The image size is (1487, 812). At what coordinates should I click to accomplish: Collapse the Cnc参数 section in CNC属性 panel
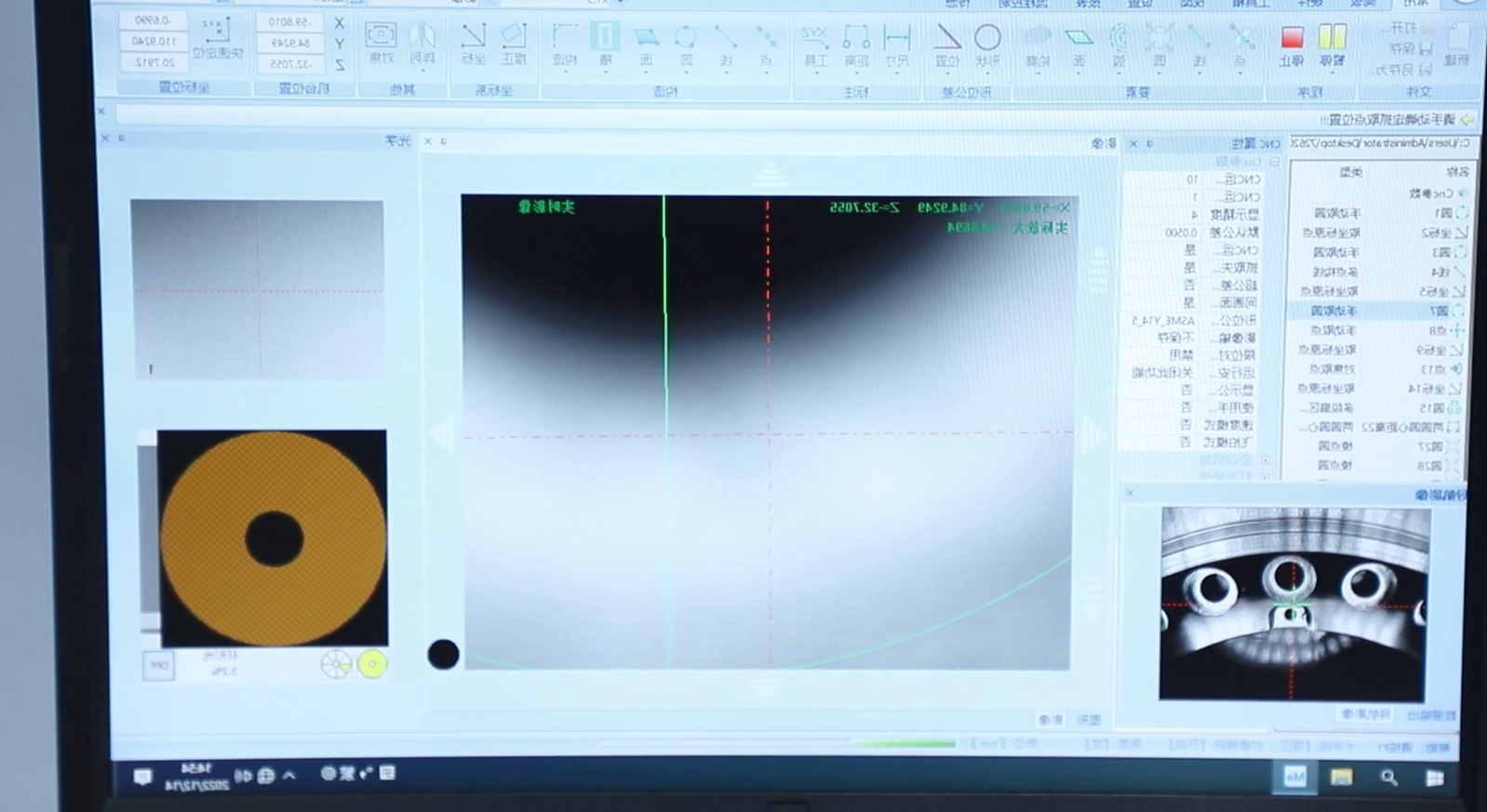tap(1274, 161)
